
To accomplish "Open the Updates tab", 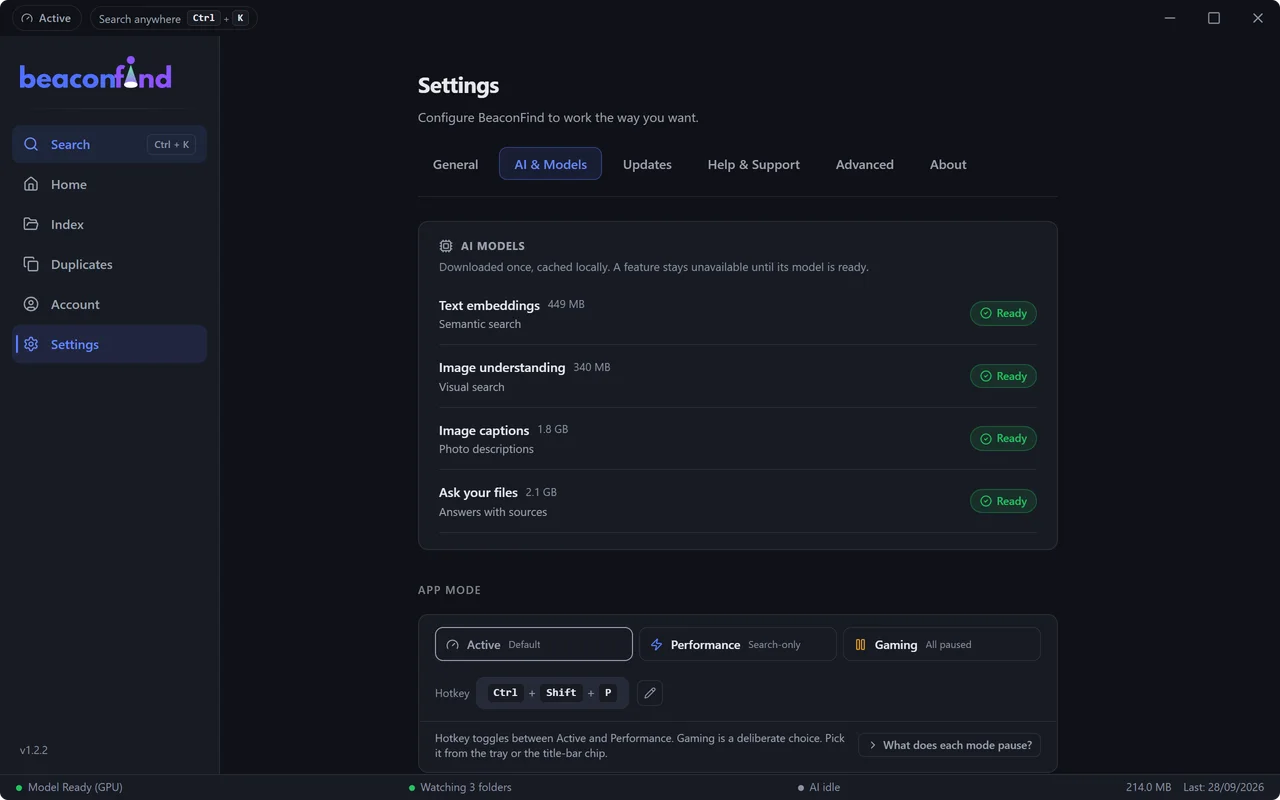I will coord(647,164).
